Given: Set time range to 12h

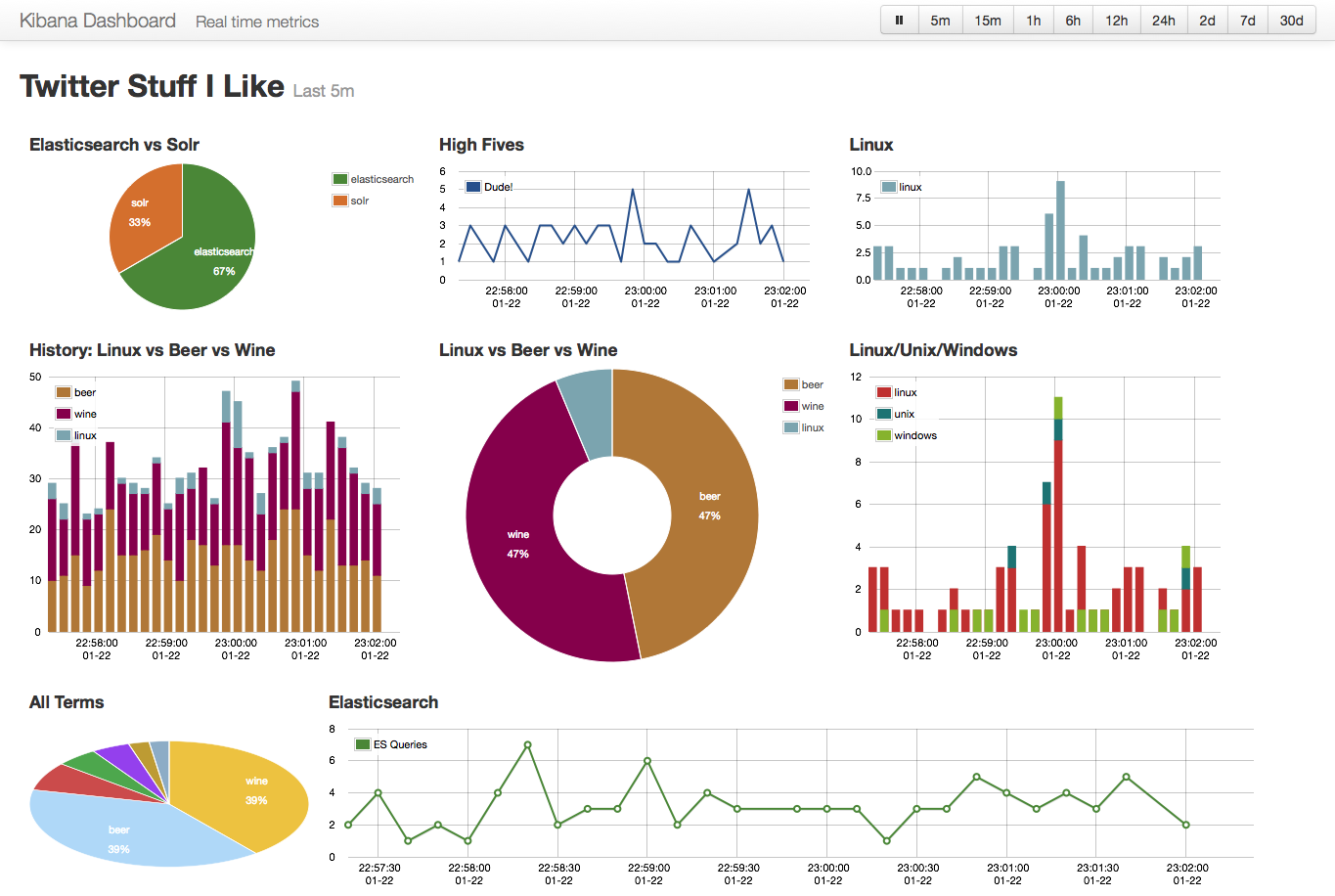Looking at the screenshot, I should [x=1117, y=21].
